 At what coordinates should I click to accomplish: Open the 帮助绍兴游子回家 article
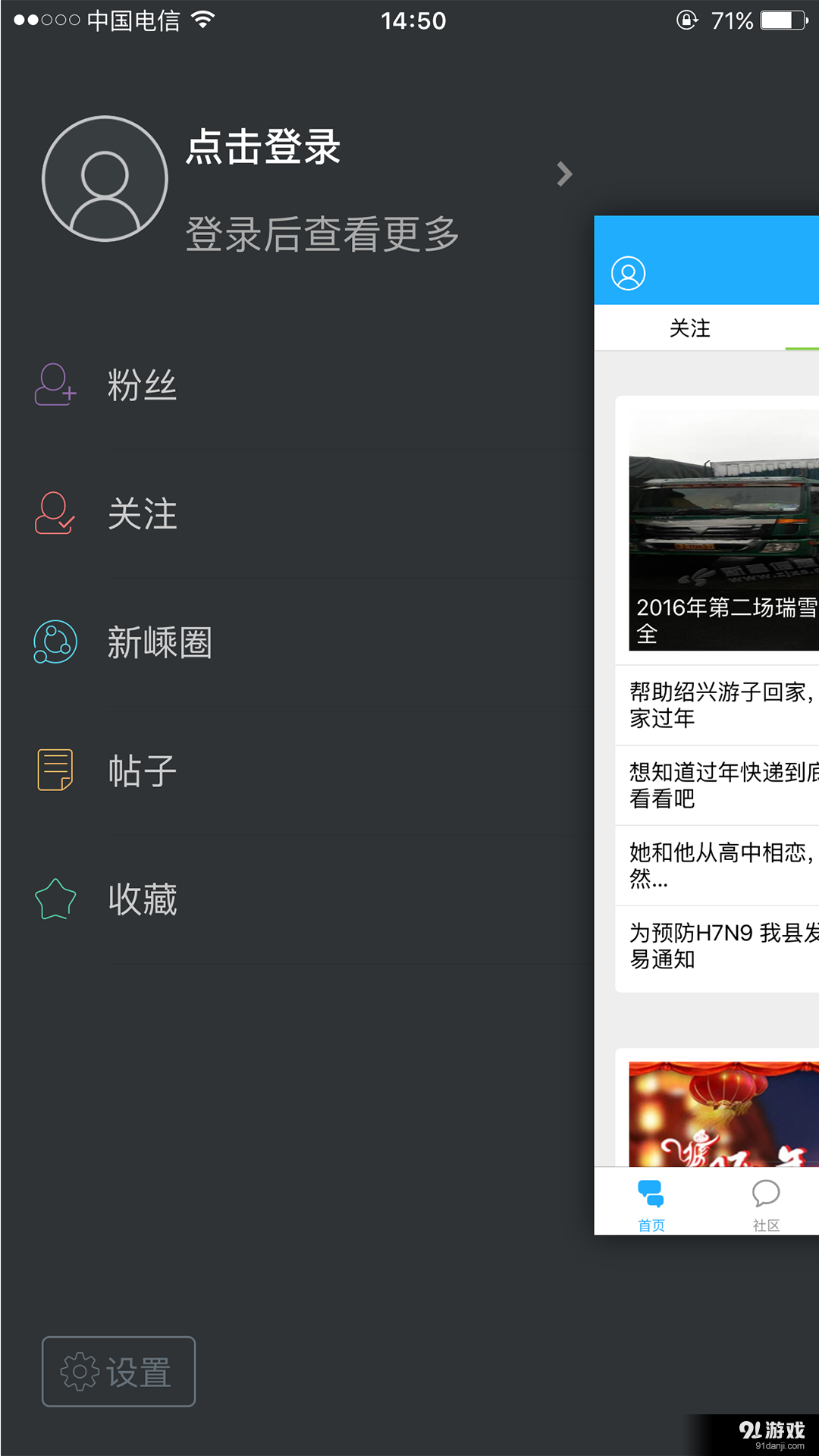[x=717, y=705]
